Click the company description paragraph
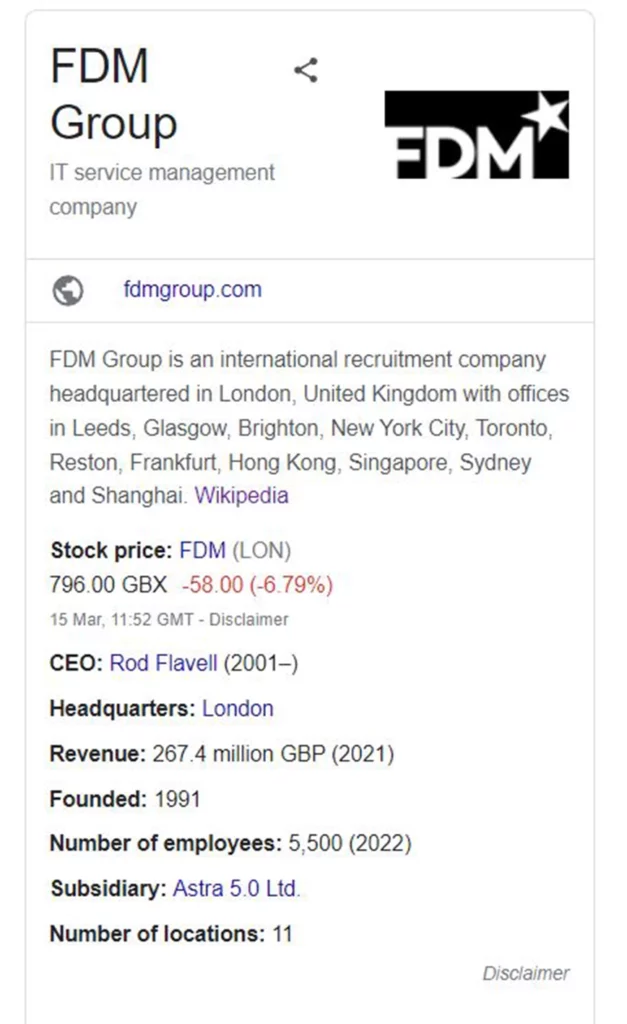Screen dimensions: 627x1024 point(310,427)
